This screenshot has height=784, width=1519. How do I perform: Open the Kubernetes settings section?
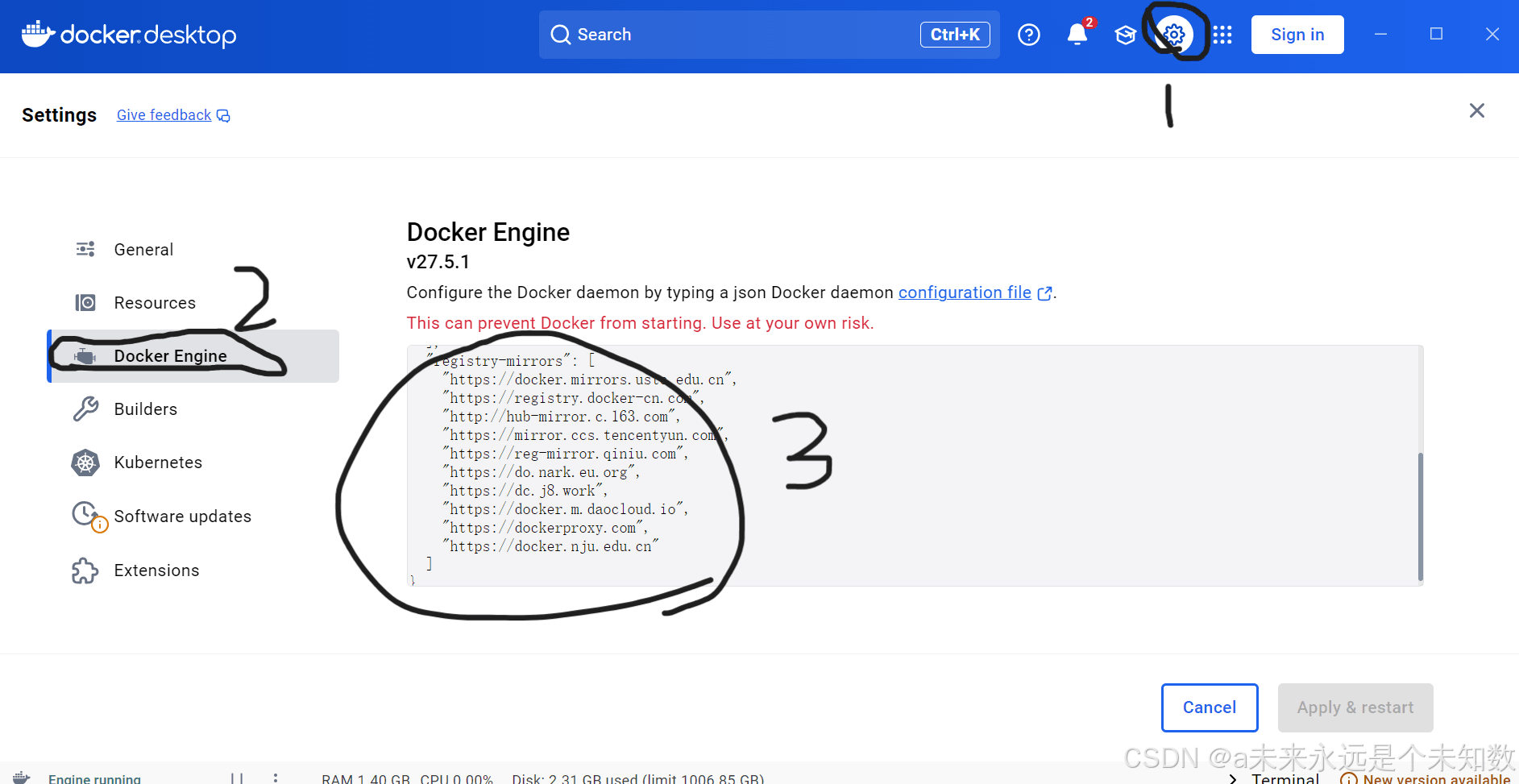point(158,463)
